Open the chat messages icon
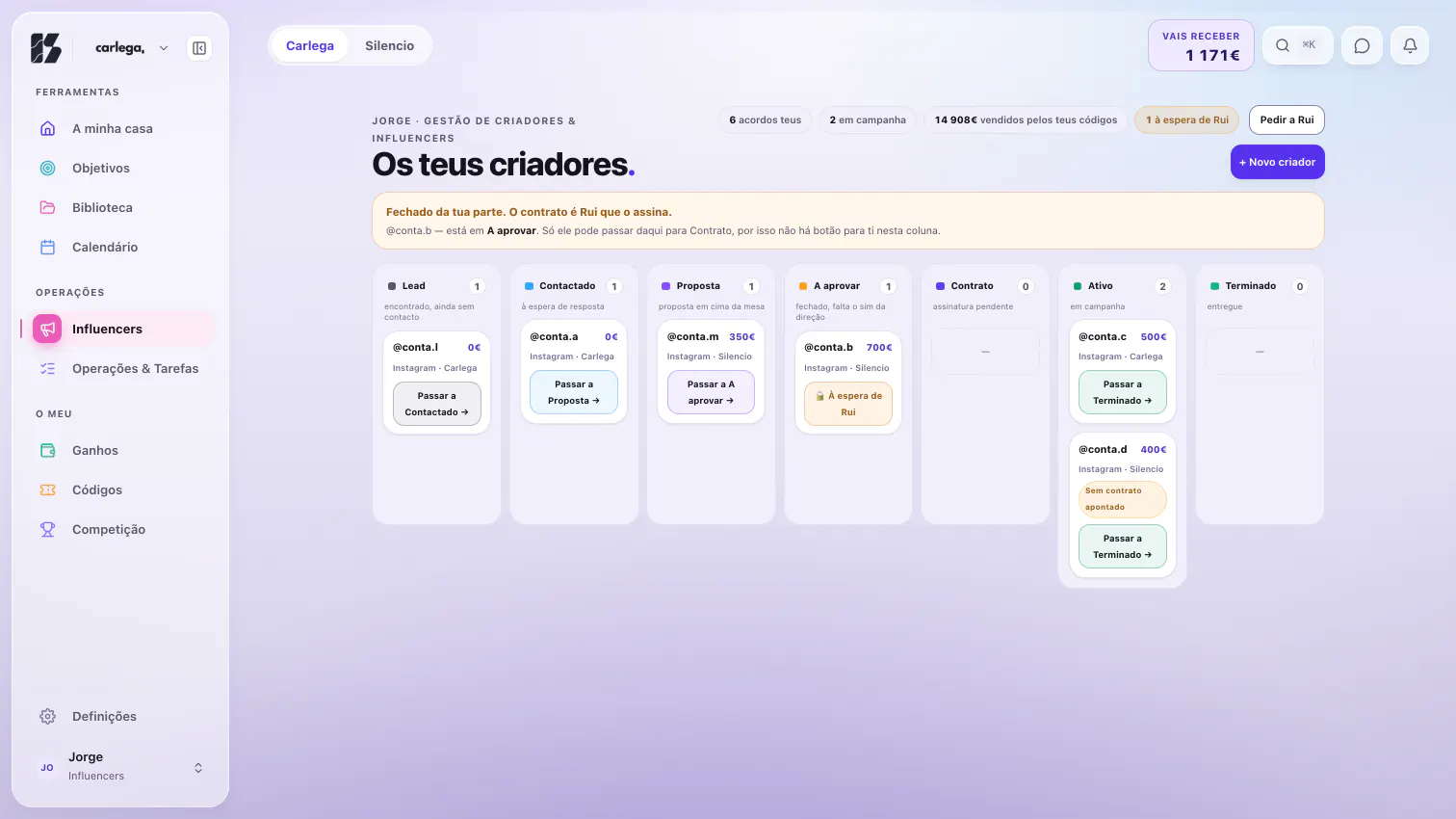This screenshot has height=819, width=1456. pyautogui.click(x=1362, y=45)
